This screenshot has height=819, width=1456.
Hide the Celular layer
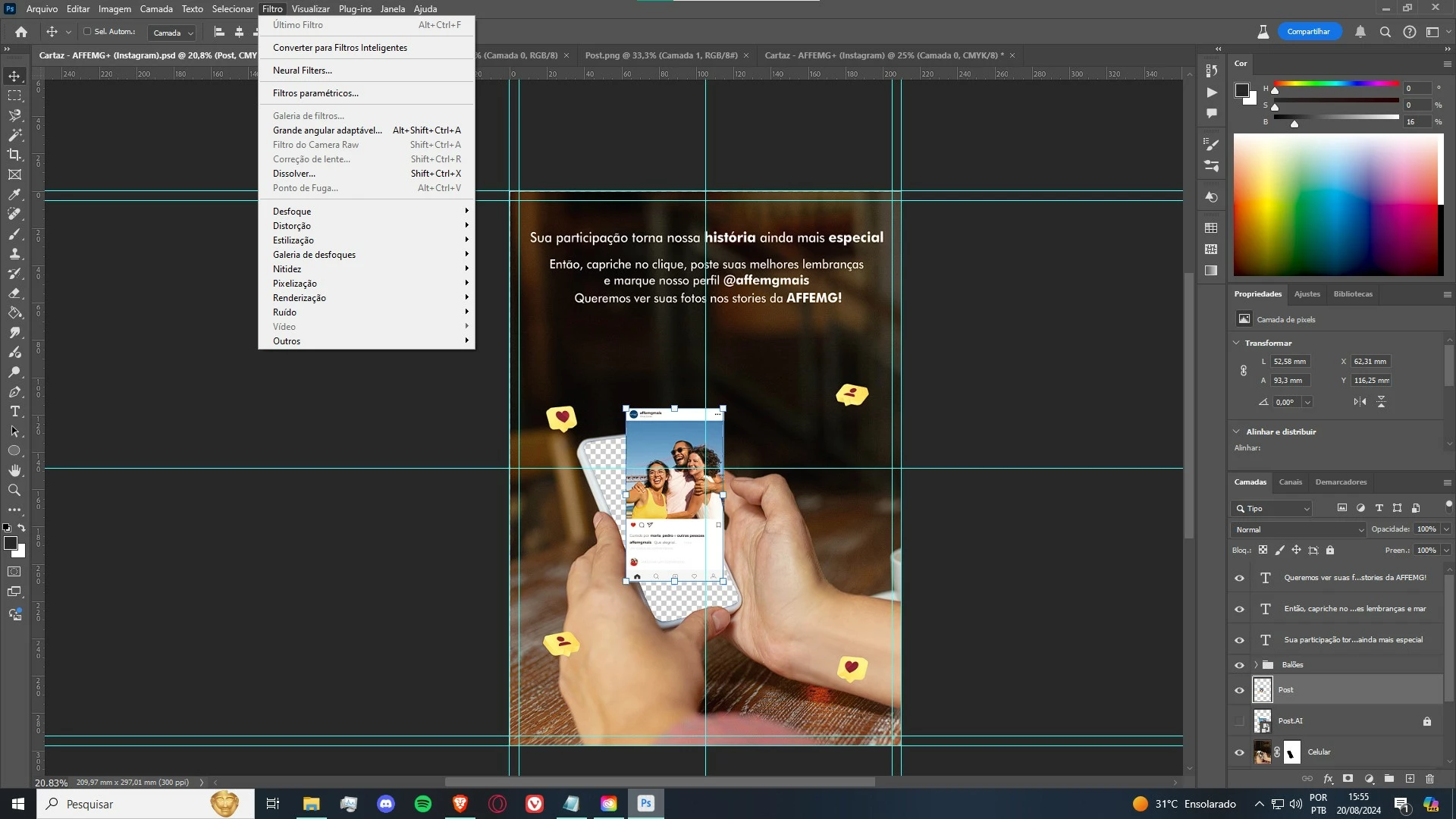tap(1239, 752)
